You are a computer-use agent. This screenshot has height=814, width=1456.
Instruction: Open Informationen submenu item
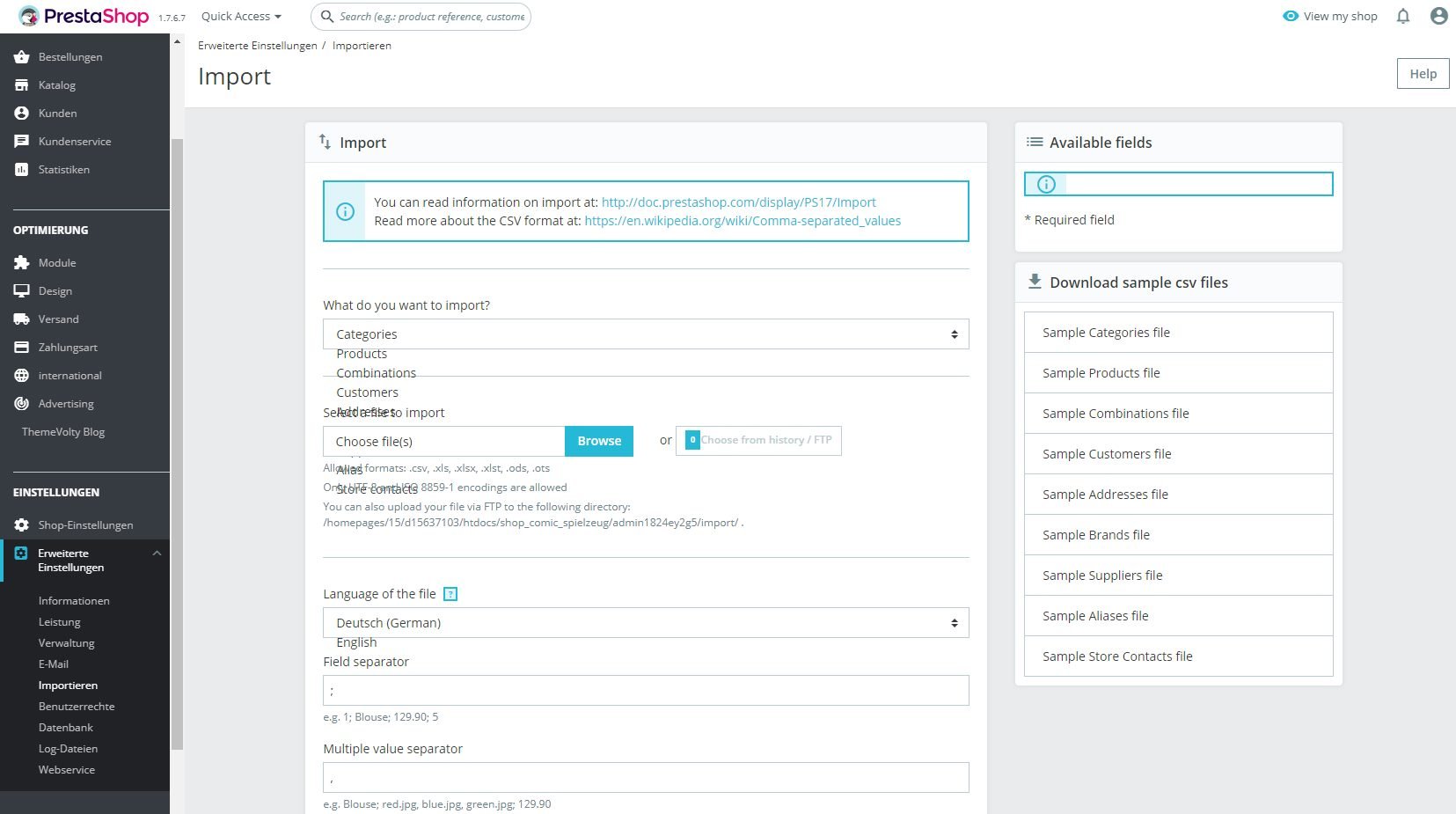pos(74,601)
